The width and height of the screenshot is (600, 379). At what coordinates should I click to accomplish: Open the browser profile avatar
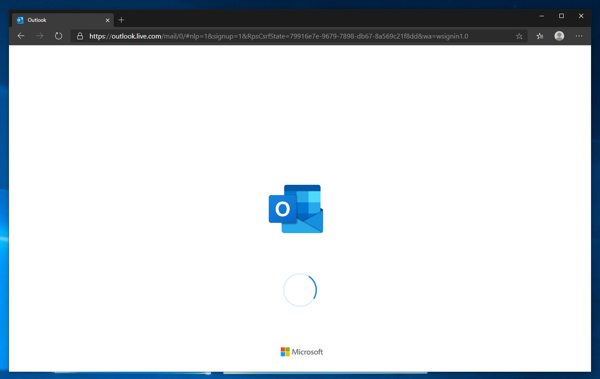coord(559,36)
